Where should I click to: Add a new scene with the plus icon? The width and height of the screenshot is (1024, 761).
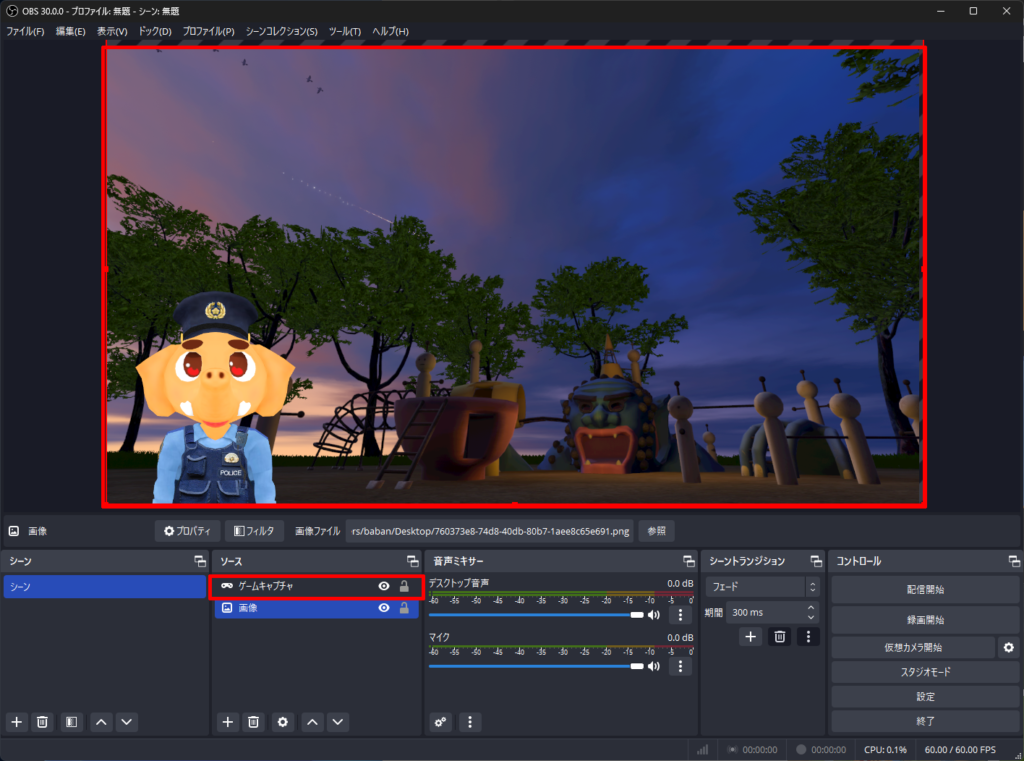(16, 721)
